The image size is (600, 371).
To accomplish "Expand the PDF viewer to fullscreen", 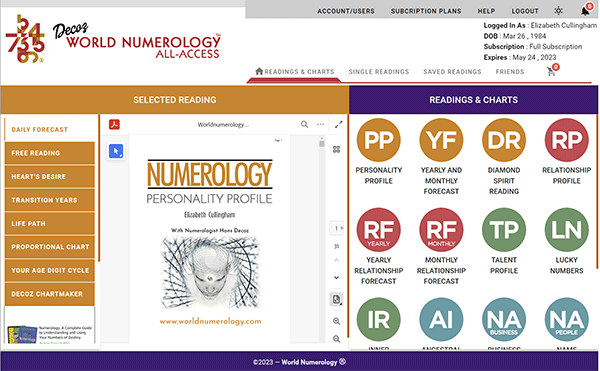I will pyautogui.click(x=338, y=124).
